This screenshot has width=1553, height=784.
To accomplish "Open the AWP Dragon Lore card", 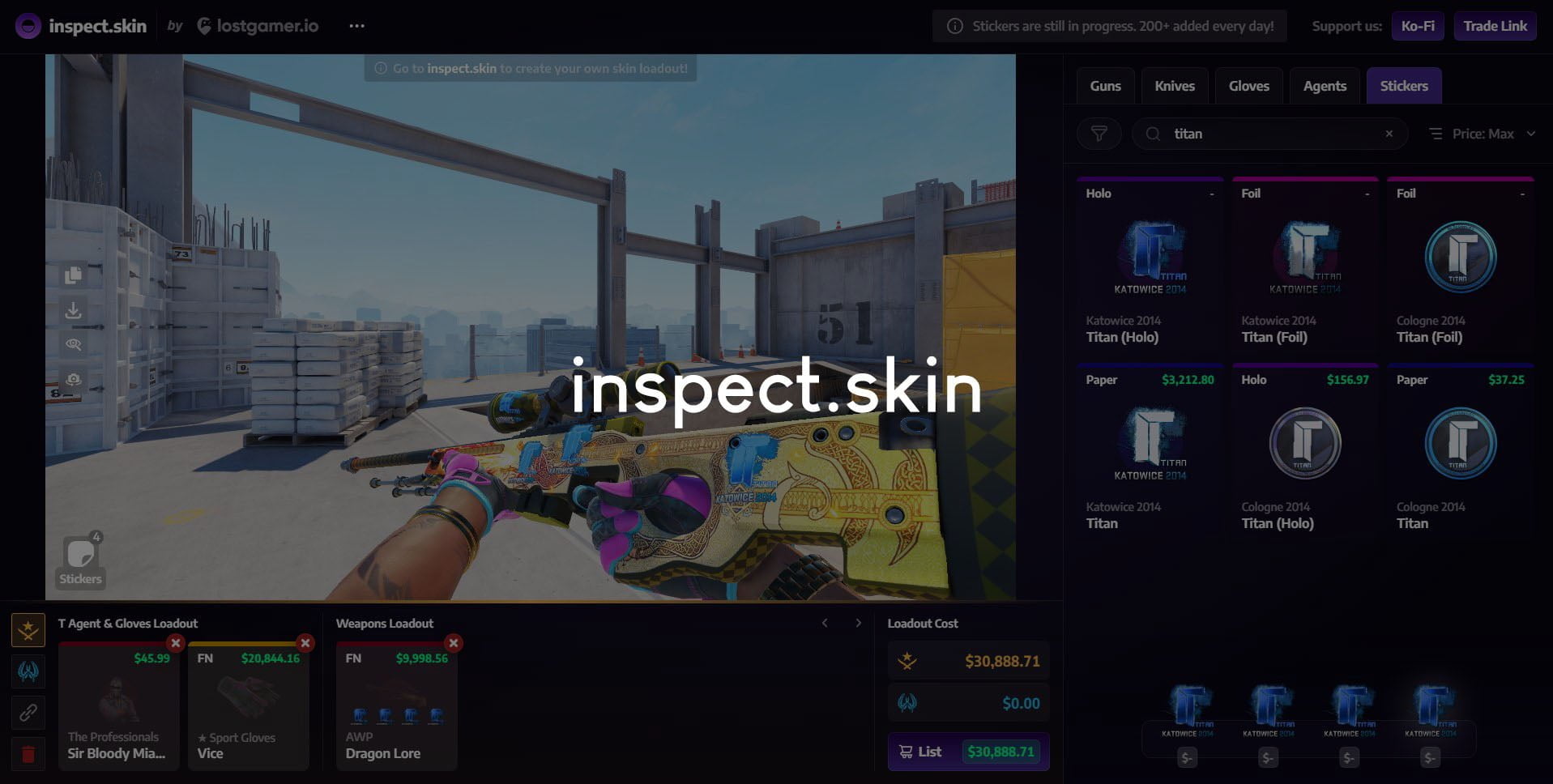I will pos(397,706).
